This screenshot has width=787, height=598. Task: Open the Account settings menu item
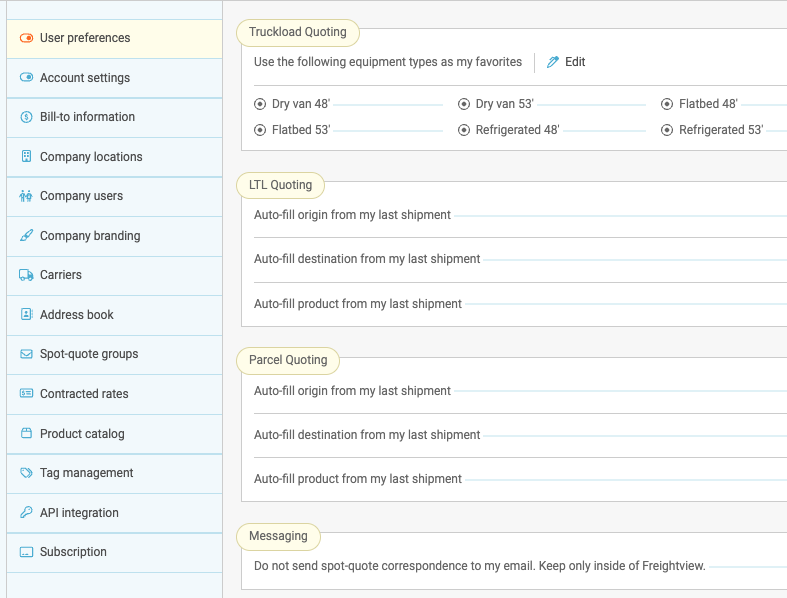(x=85, y=78)
